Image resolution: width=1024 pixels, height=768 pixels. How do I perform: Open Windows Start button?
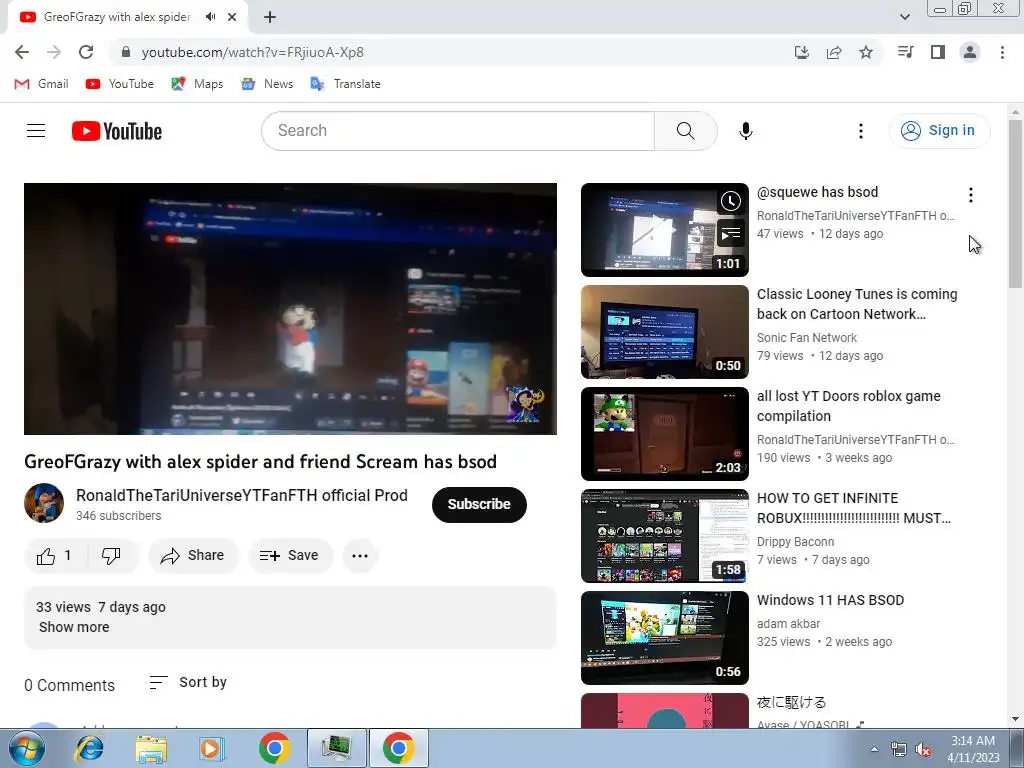tap(25, 748)
